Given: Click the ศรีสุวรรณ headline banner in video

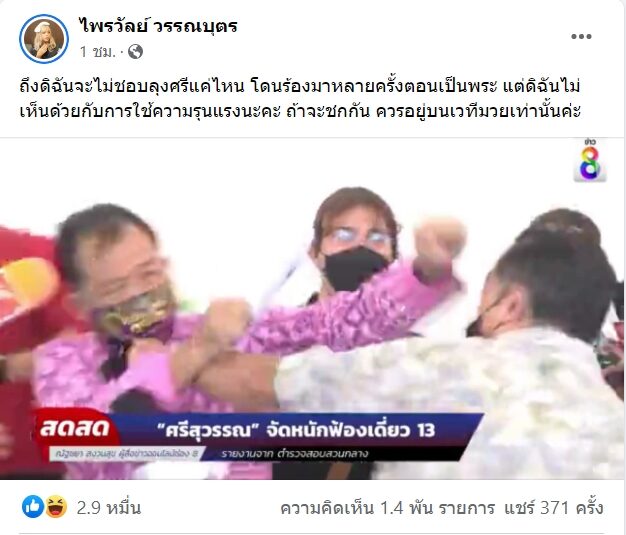Looking at the screenshot, I should (x=296, y=430).
